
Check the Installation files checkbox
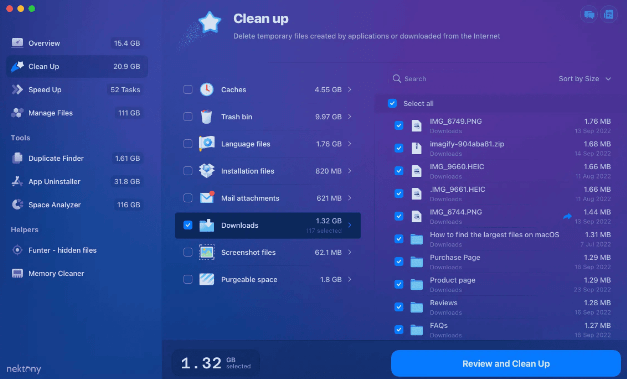[188, 171]
